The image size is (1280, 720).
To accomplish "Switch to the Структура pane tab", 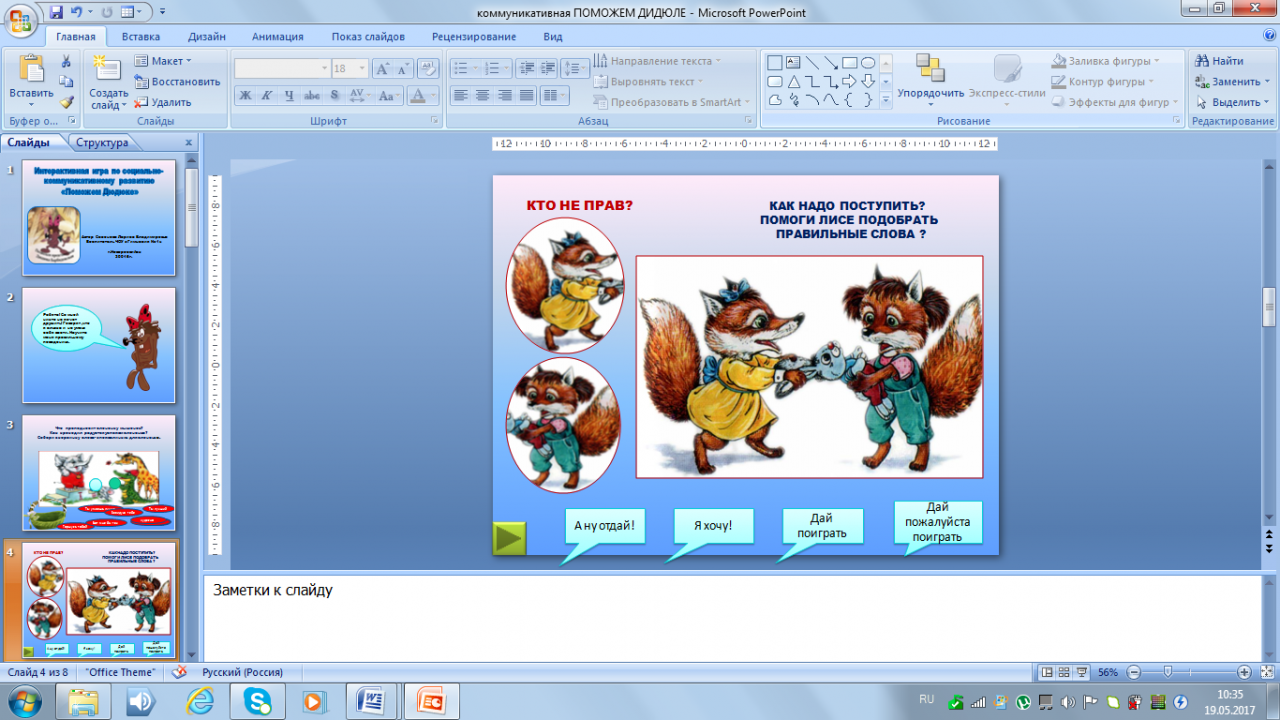I will point(102,142).
